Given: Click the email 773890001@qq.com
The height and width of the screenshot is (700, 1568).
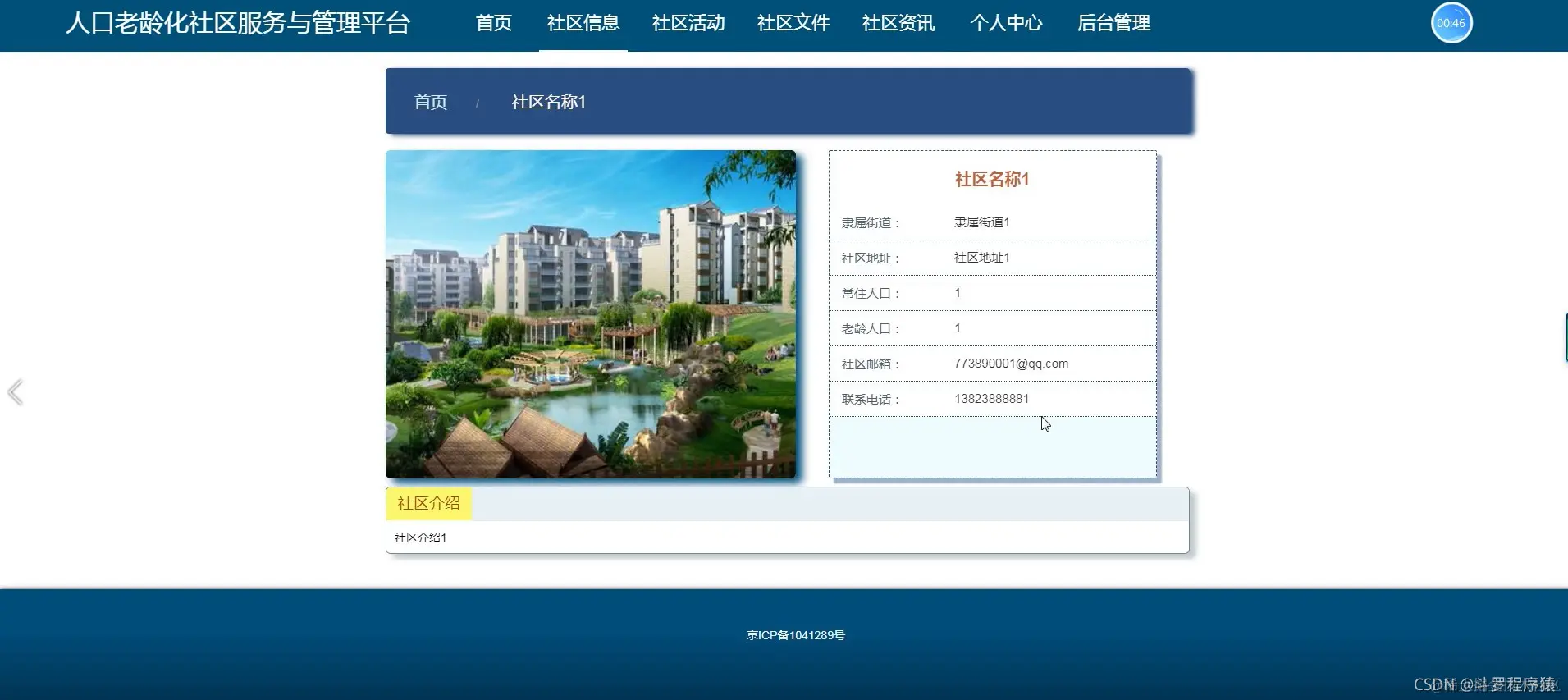Looking at the screenshot, I should coord(1011,364).
